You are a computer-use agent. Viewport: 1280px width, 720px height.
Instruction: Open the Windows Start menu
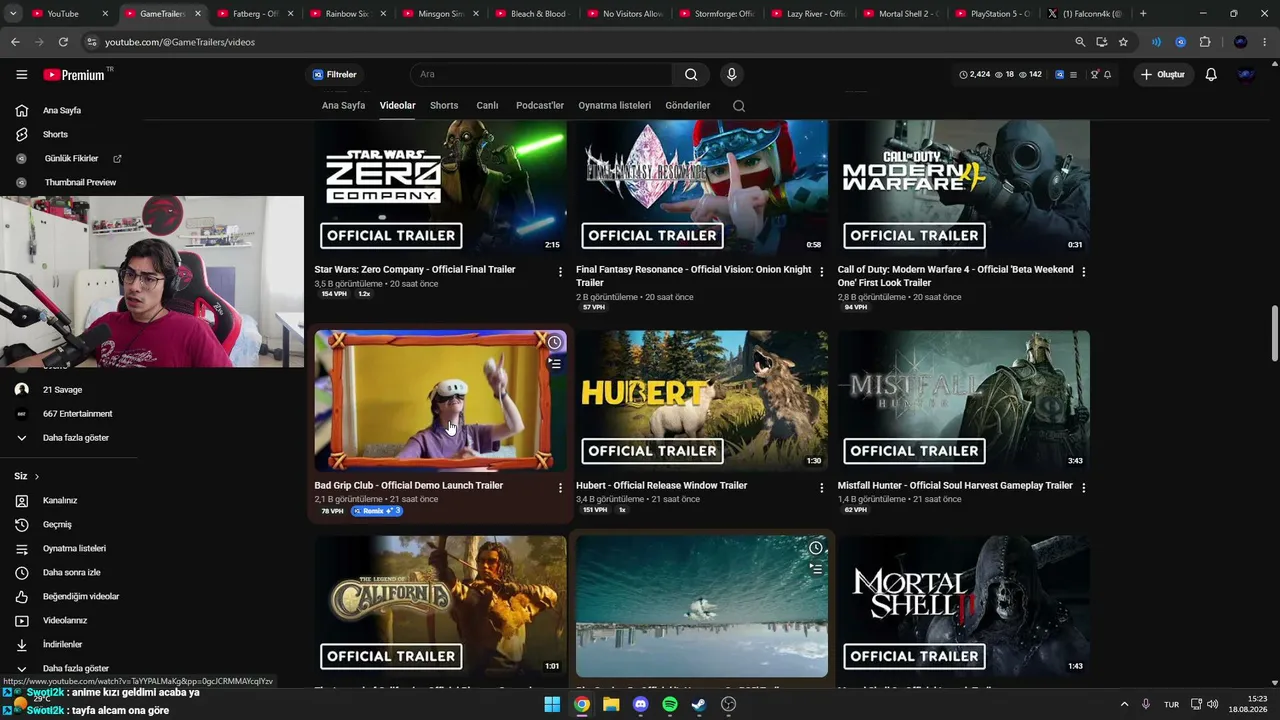tap(552, 704)
